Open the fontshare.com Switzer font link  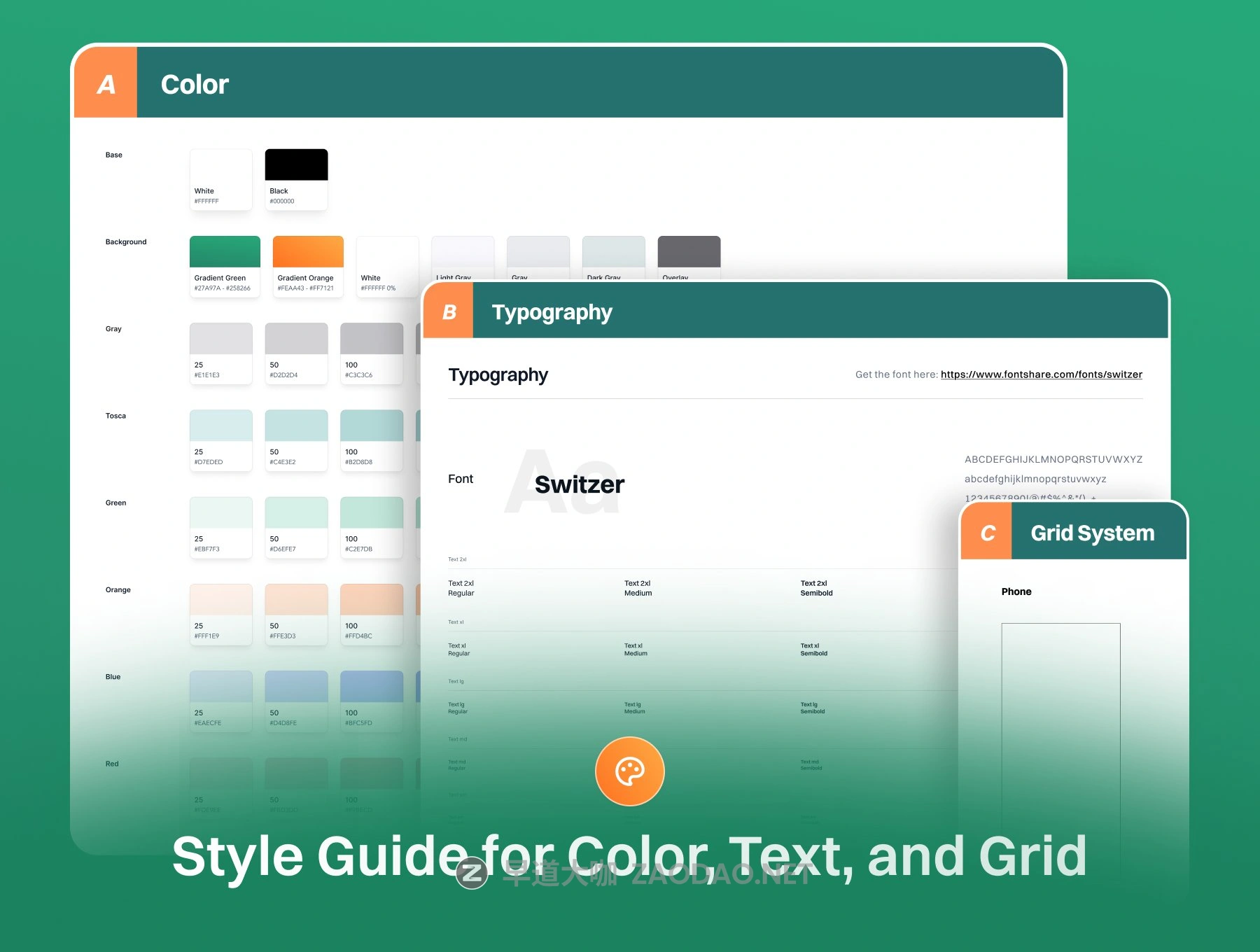coord(1041,374)
